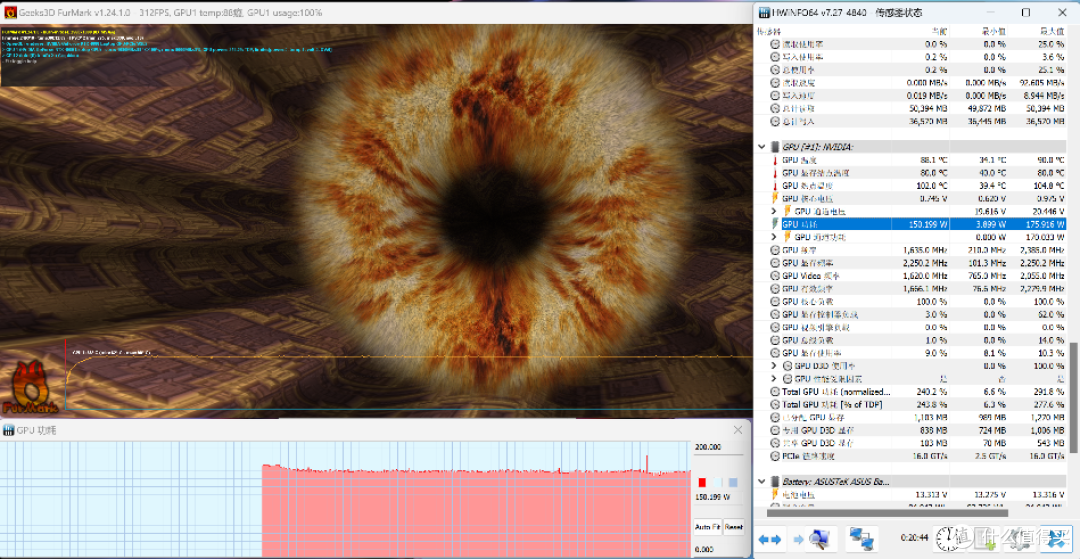Select the highlighted GPU power 150.199 W row
The height and width of the screenshot is (559, 1080).
pos(911,224)
